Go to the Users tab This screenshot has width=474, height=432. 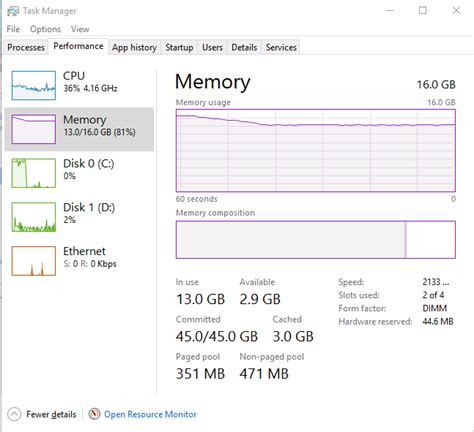(x=212, y=47)
